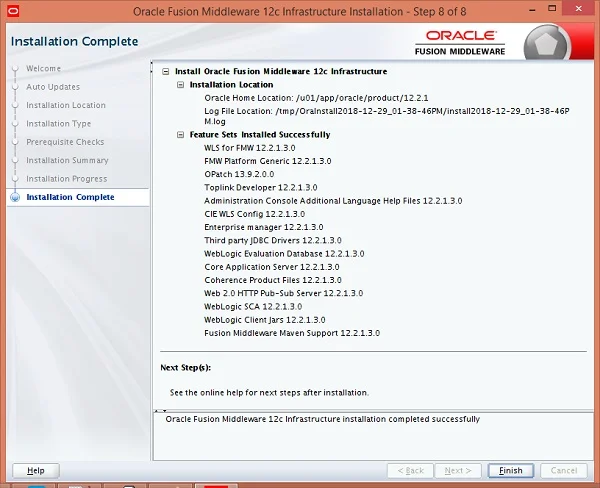Select the Prerequisite Checks step
Viewport: 600px width, 488px height.
pyautogui.click(x=65, y=142)
